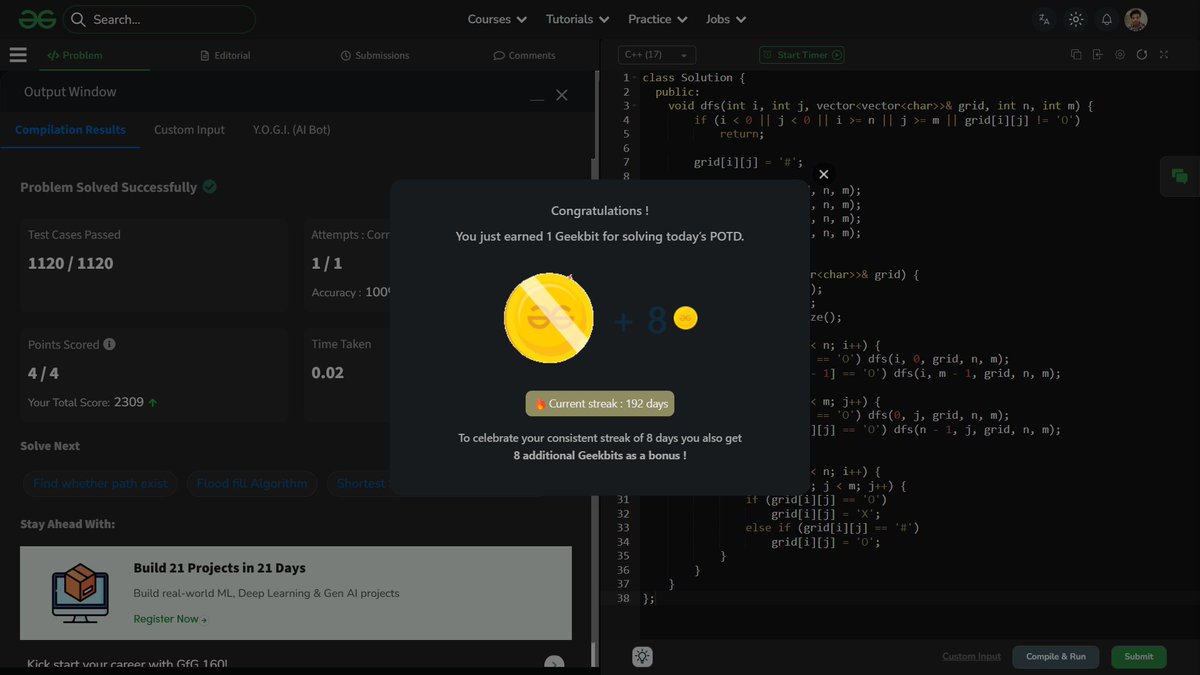Screen dimensions: 1200x675
Task: Open the C++ (17) language selector
Action: point(656,55)
